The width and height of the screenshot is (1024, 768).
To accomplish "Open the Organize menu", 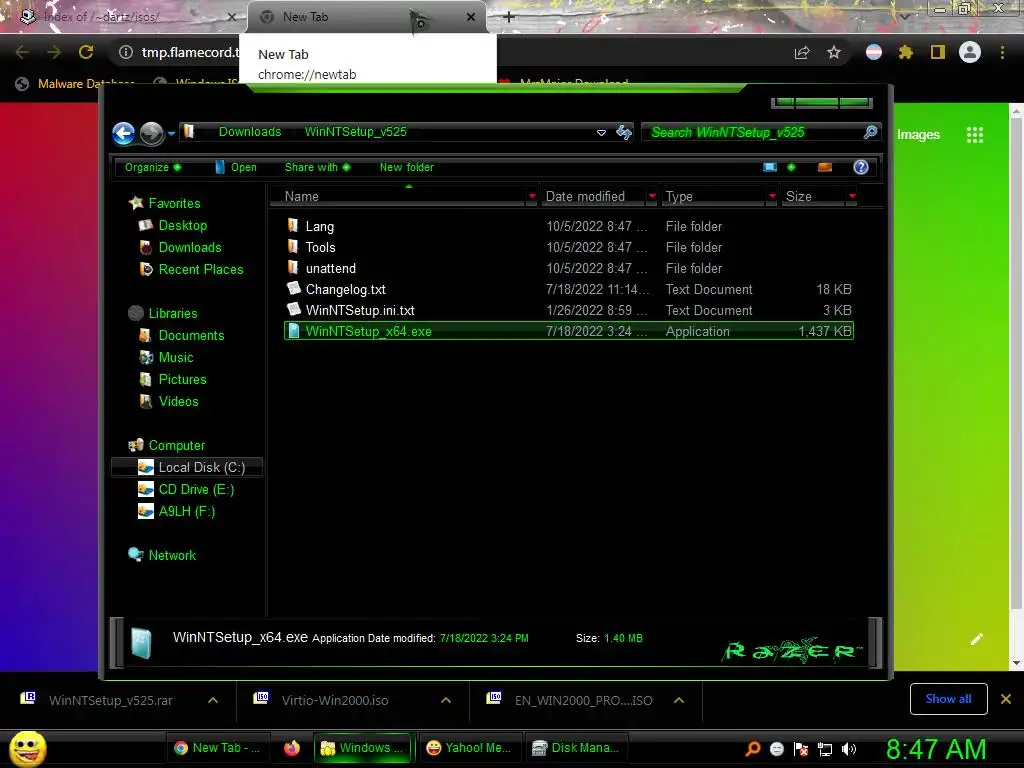I will 153,167.
